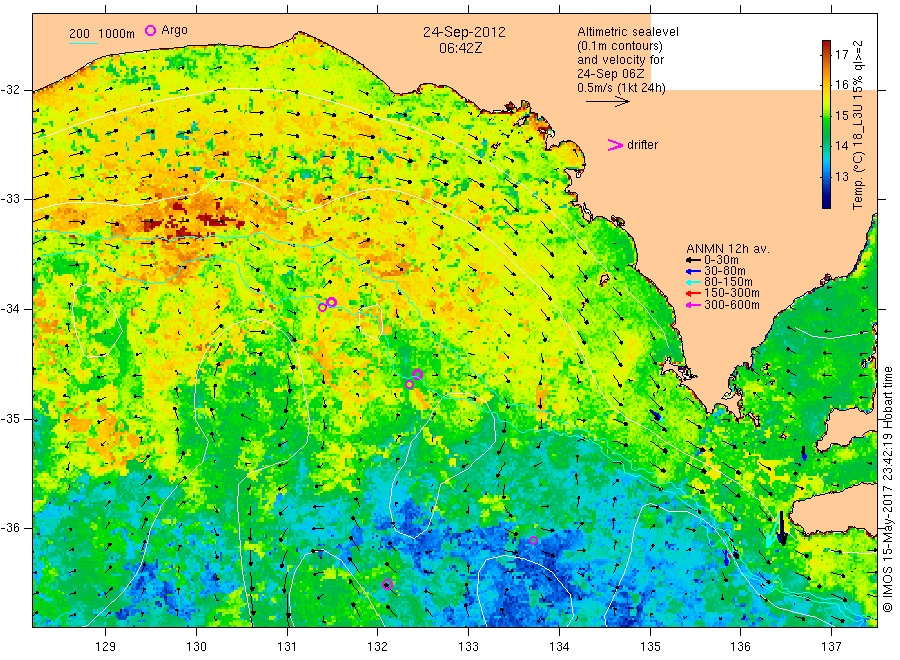Image resolution: width=900 pixels, height=660 pixels.
Task: Click the 'Temp. (°C)' color bar title
Action: tap(858, 183)
